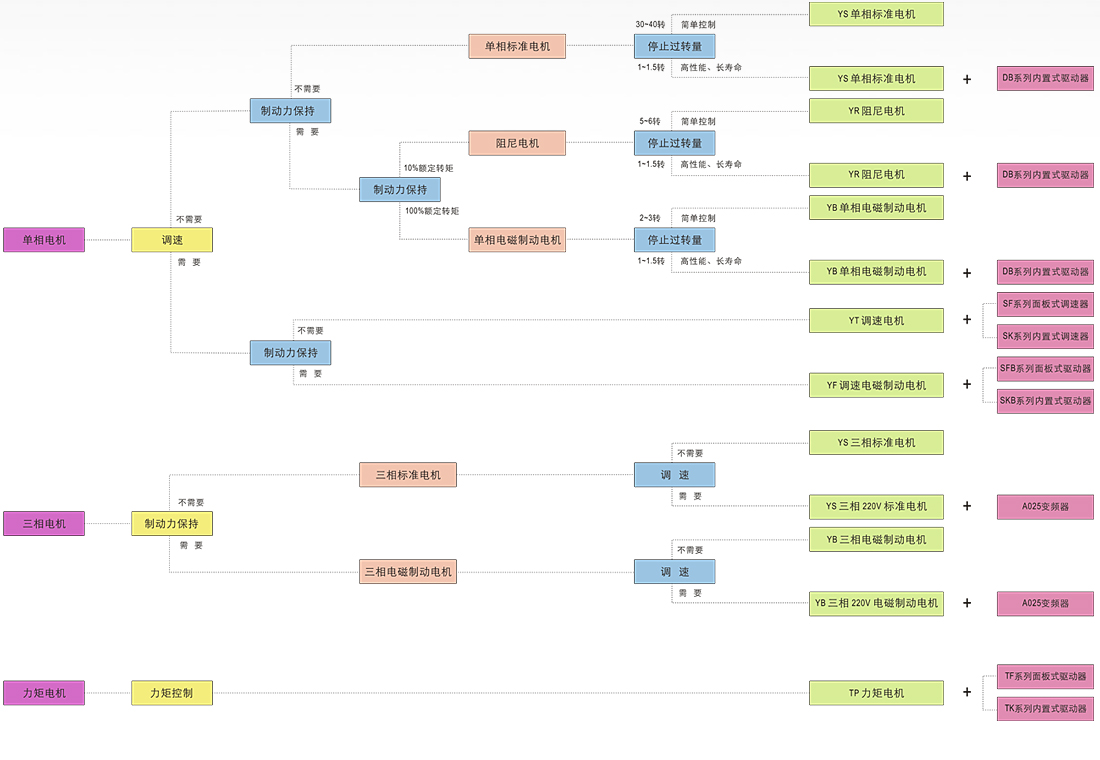Open the yellow 调速 node

172,240
